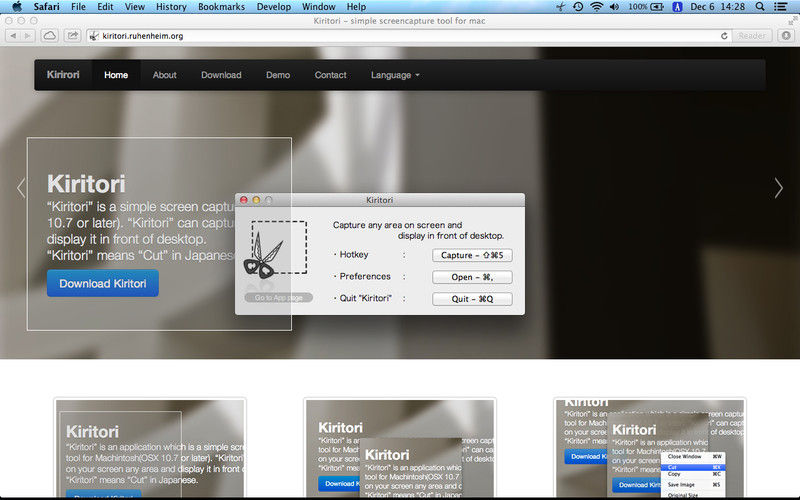Click the Wi-Fi status icon
The width and height of the screenshot is (800, 500).
click(596, 7)
